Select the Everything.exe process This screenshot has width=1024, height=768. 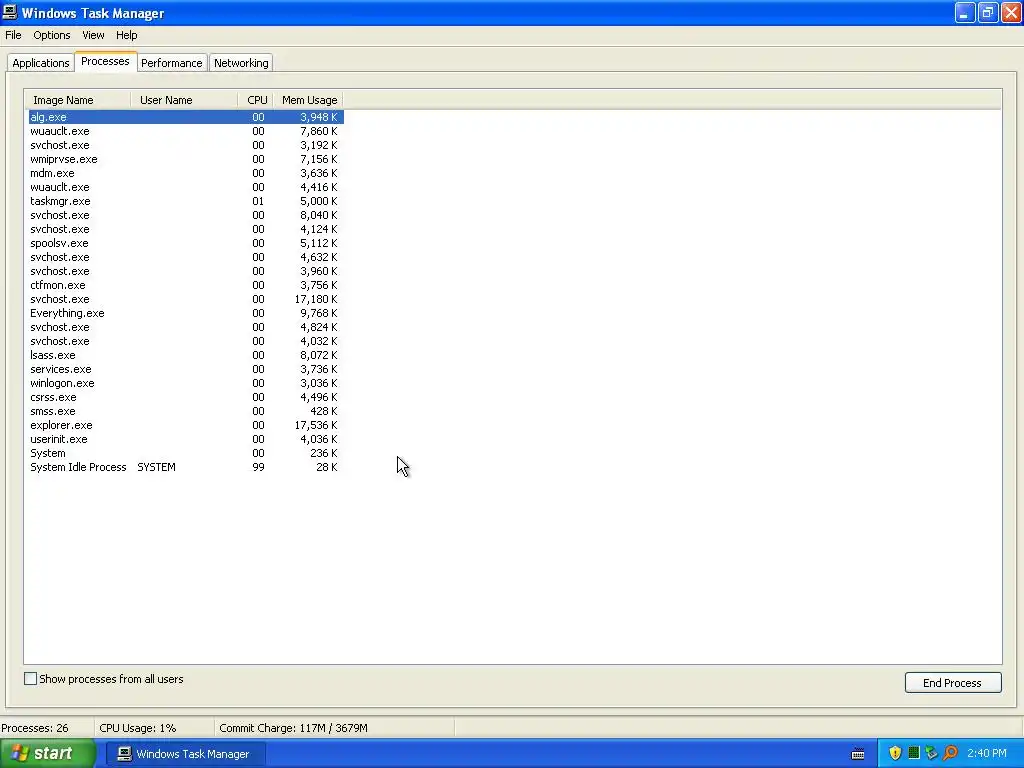coord(186,313)
